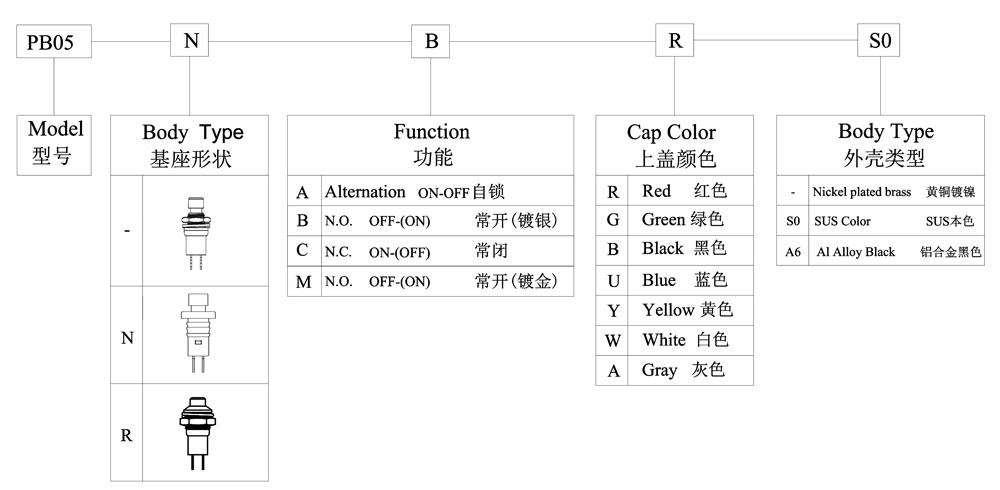Pick the N.O. OFF-(ON) 镀金 row
Viewport: 1000px width, 490px height.
[x=430, y=281]
